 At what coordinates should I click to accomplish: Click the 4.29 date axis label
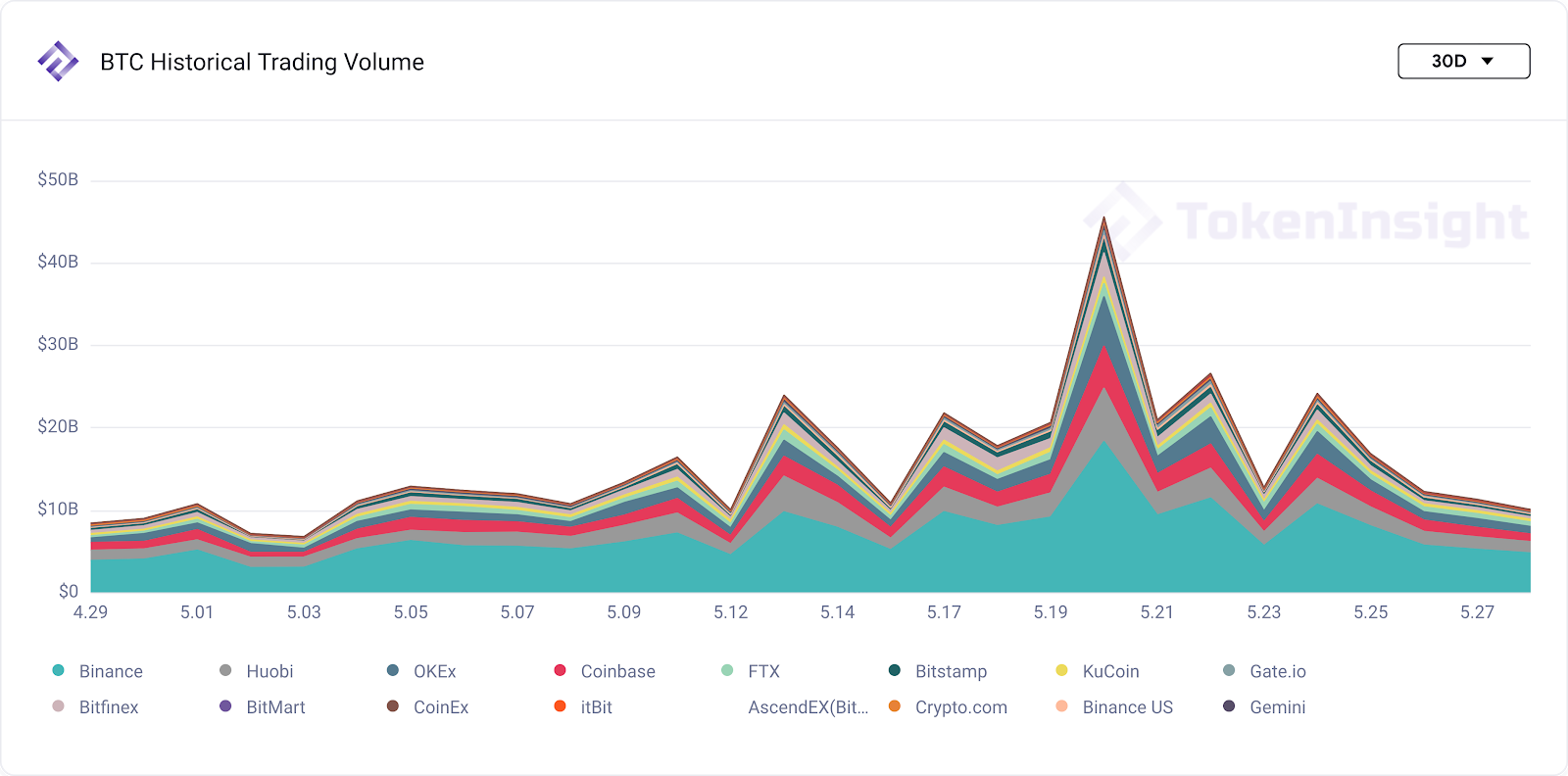pos(91,612)
